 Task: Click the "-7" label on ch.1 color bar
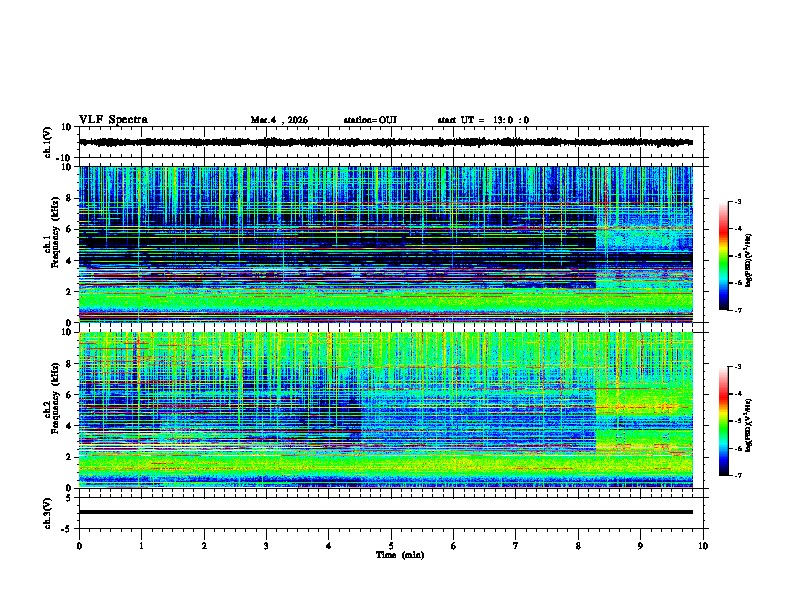737,310
